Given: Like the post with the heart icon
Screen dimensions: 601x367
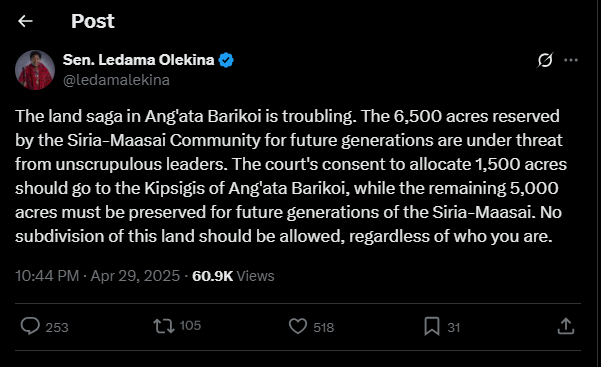Looking at the screenshot, I should (x=298, y=326).
